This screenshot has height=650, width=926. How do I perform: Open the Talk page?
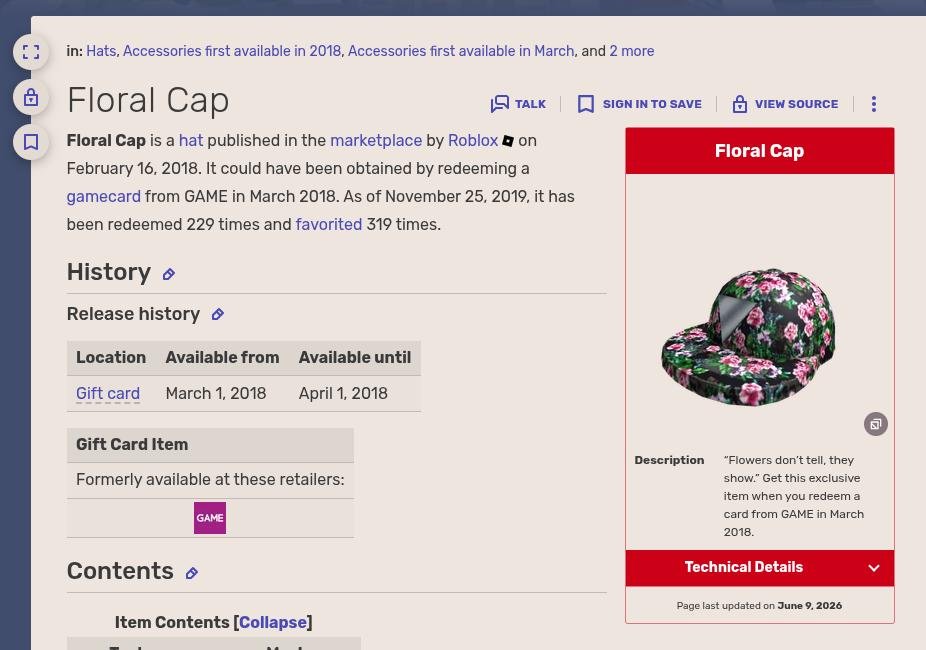tap(518, 104)
